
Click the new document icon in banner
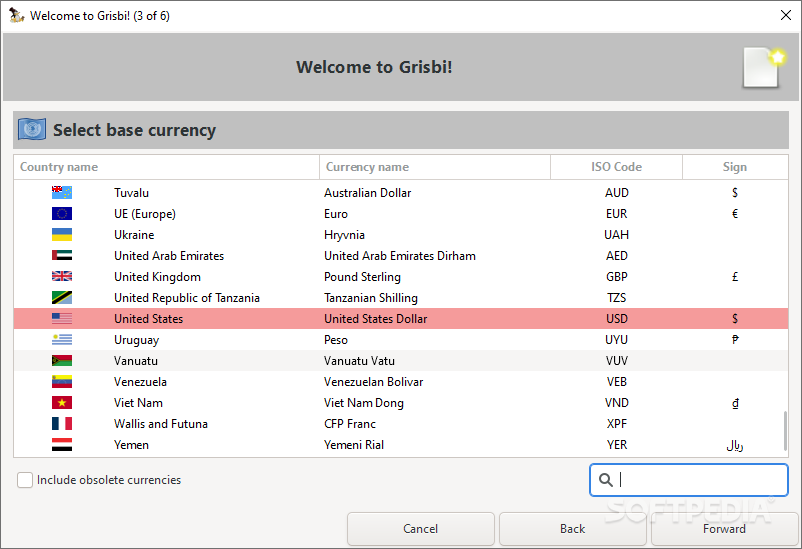tap(764, 68)
